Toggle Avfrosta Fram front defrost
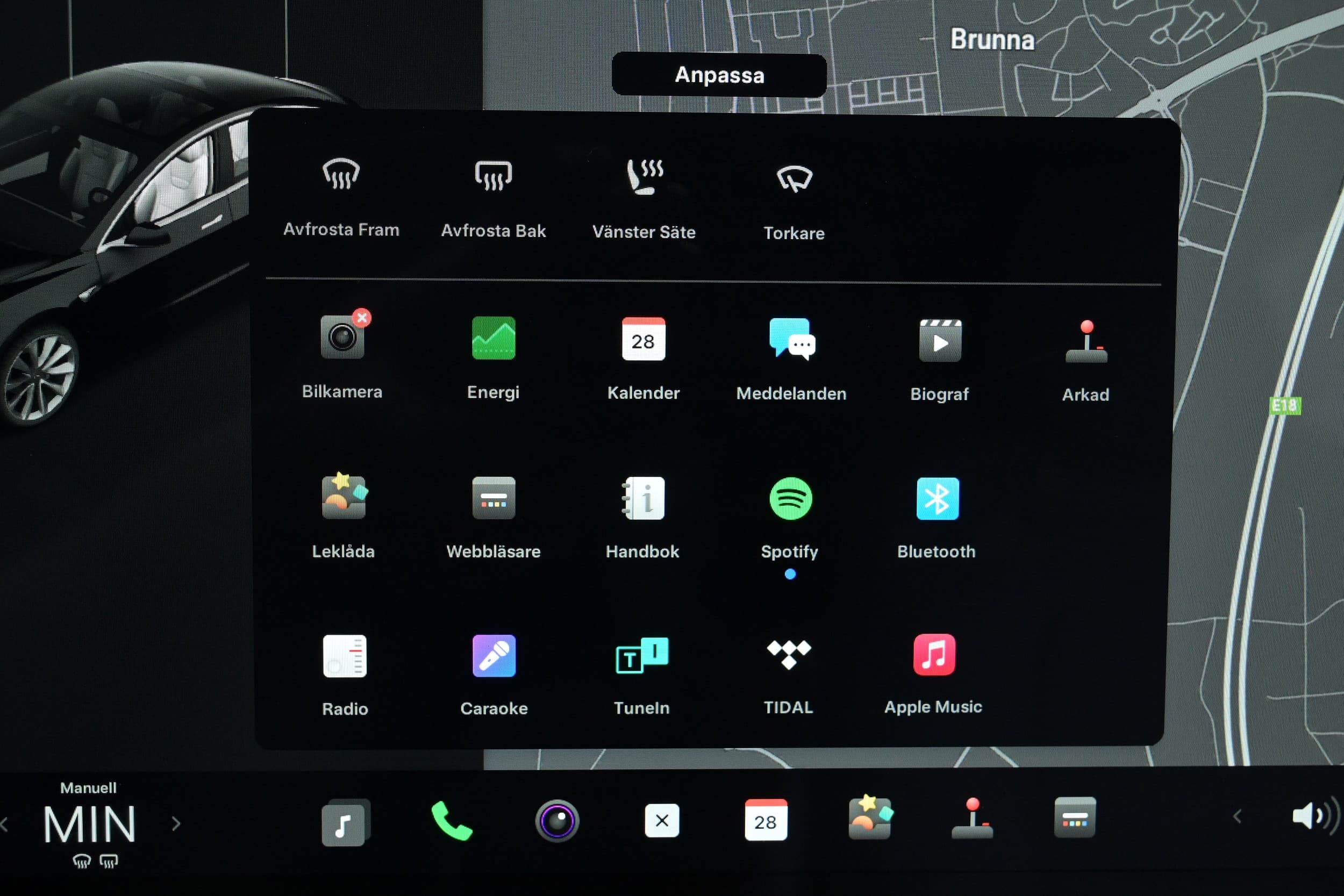The width and height of the screenshot is (1344, 896). [341, 174]
